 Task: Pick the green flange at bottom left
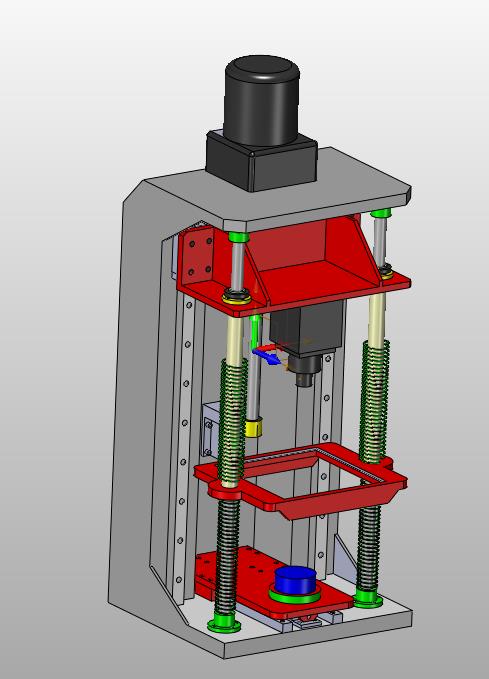[x=224, y=624]
